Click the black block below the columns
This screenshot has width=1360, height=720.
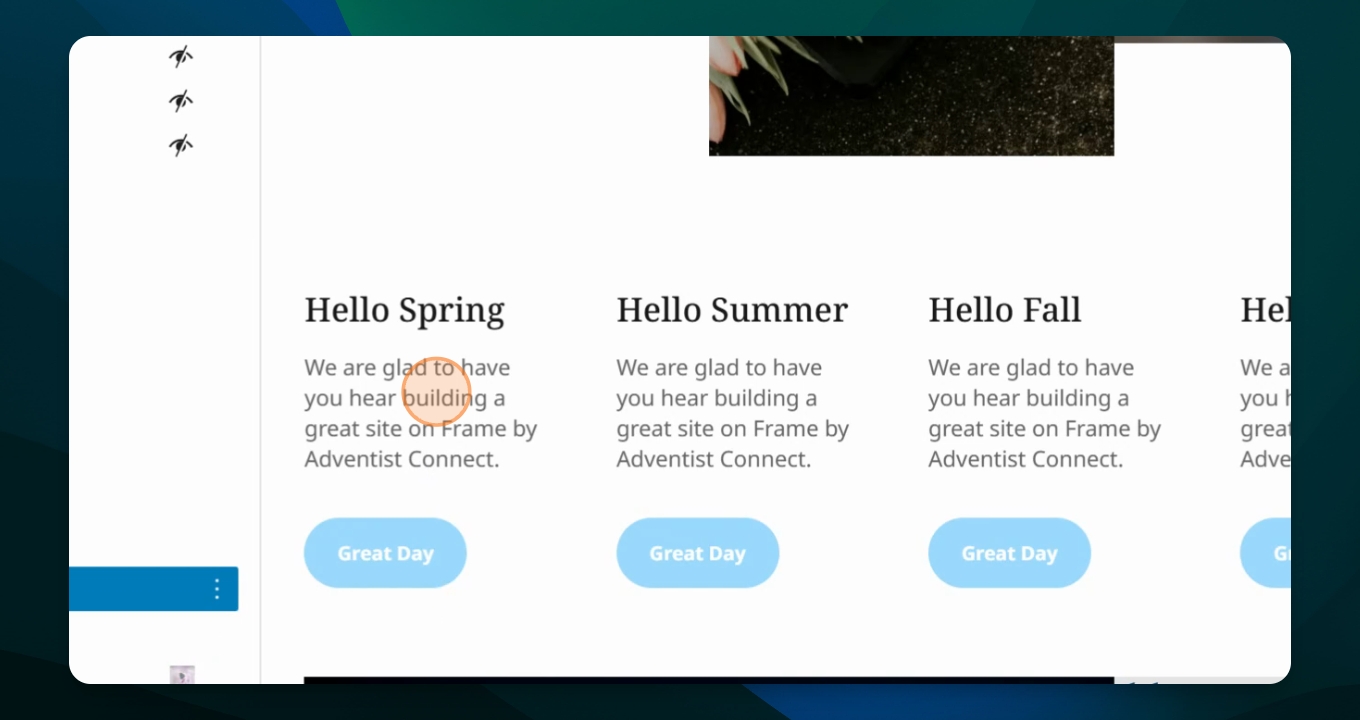click(x=708, y=680)
